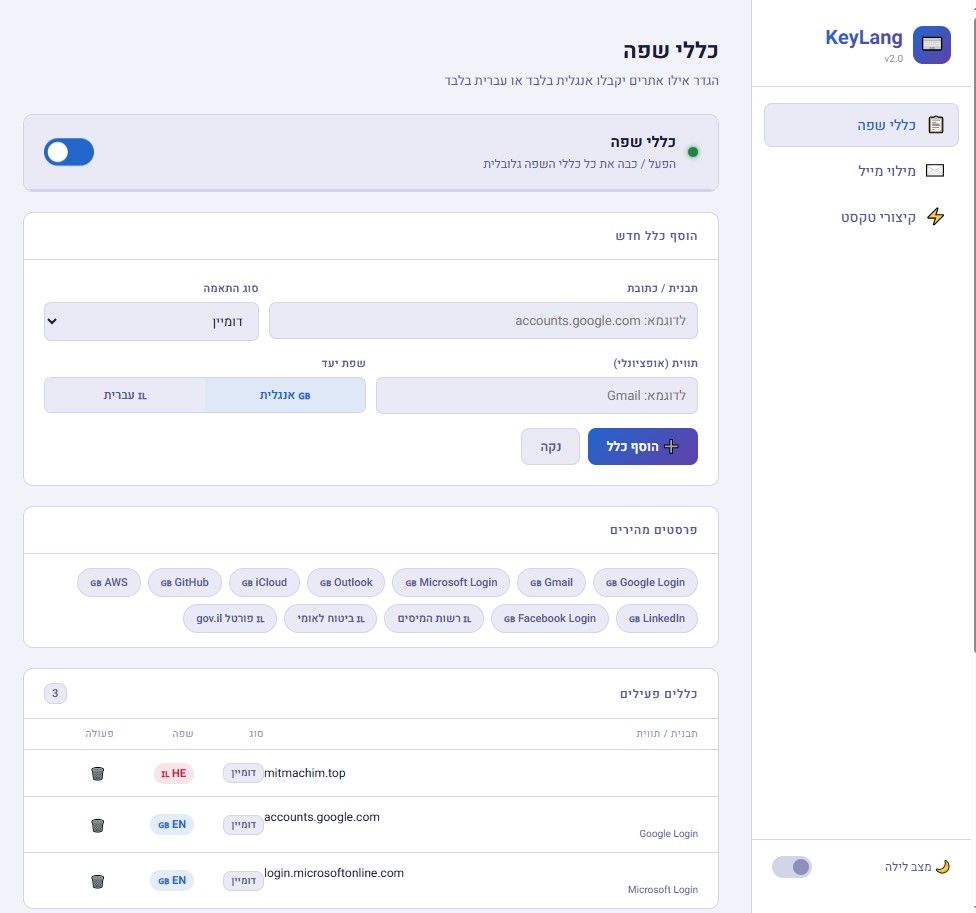The image size is (976, 913).
Task: Delete the accounts.google.com rule via trash icon
Action: click(97, 825)
